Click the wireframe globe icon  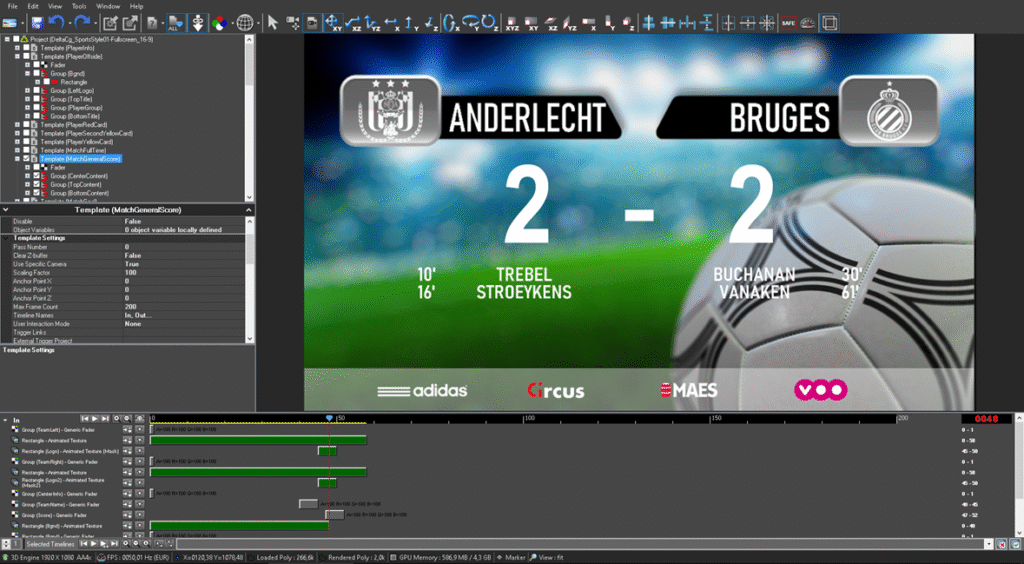(x=244, y=22)
